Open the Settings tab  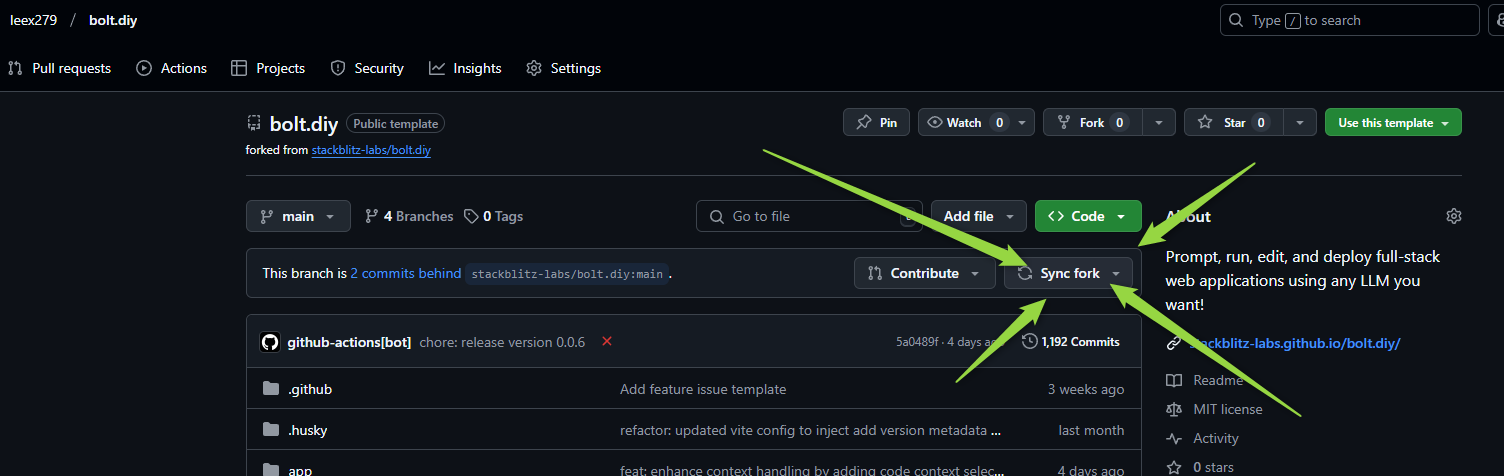click(563, 68)
